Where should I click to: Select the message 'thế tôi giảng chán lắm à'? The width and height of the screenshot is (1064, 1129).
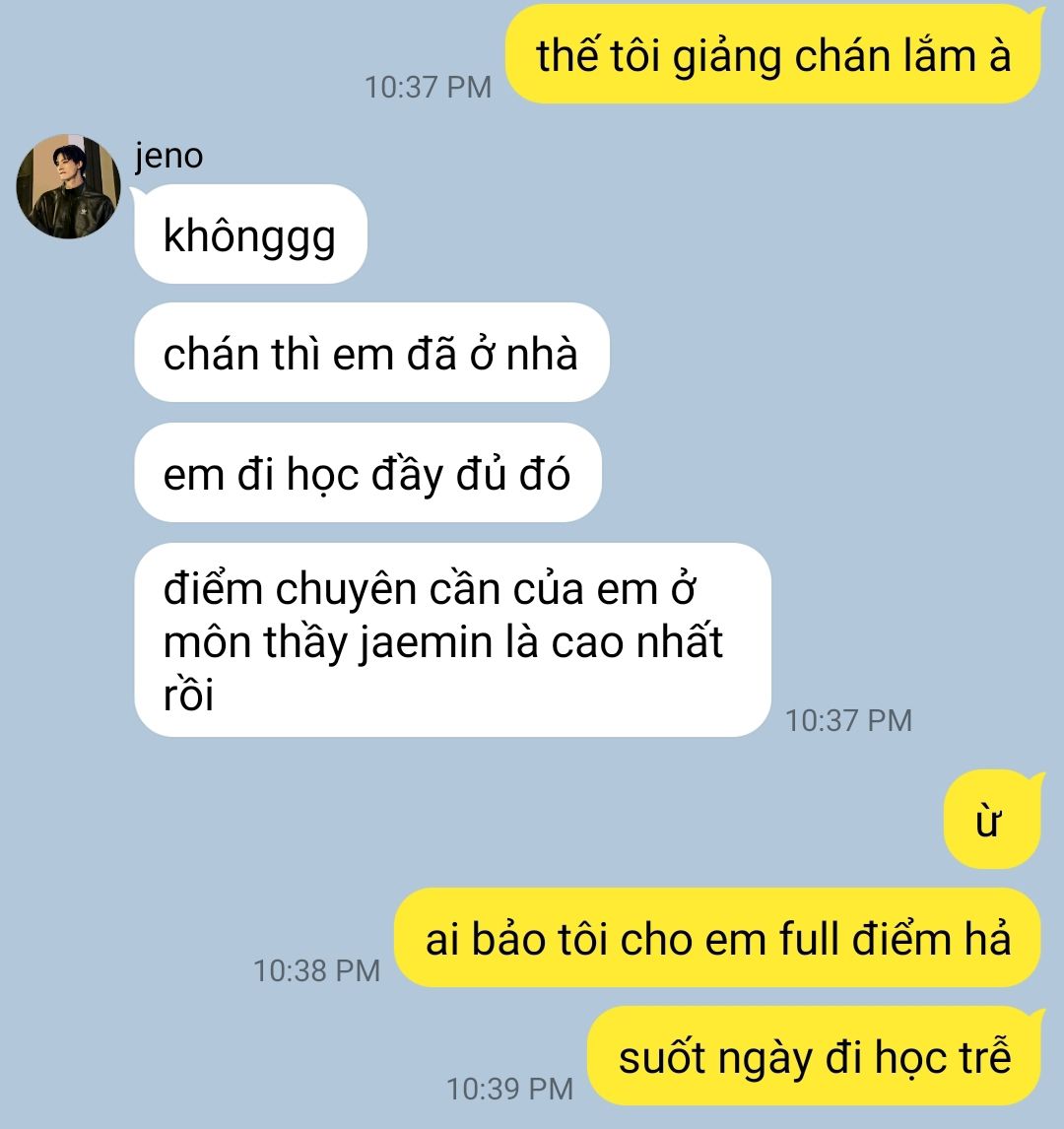774,55
